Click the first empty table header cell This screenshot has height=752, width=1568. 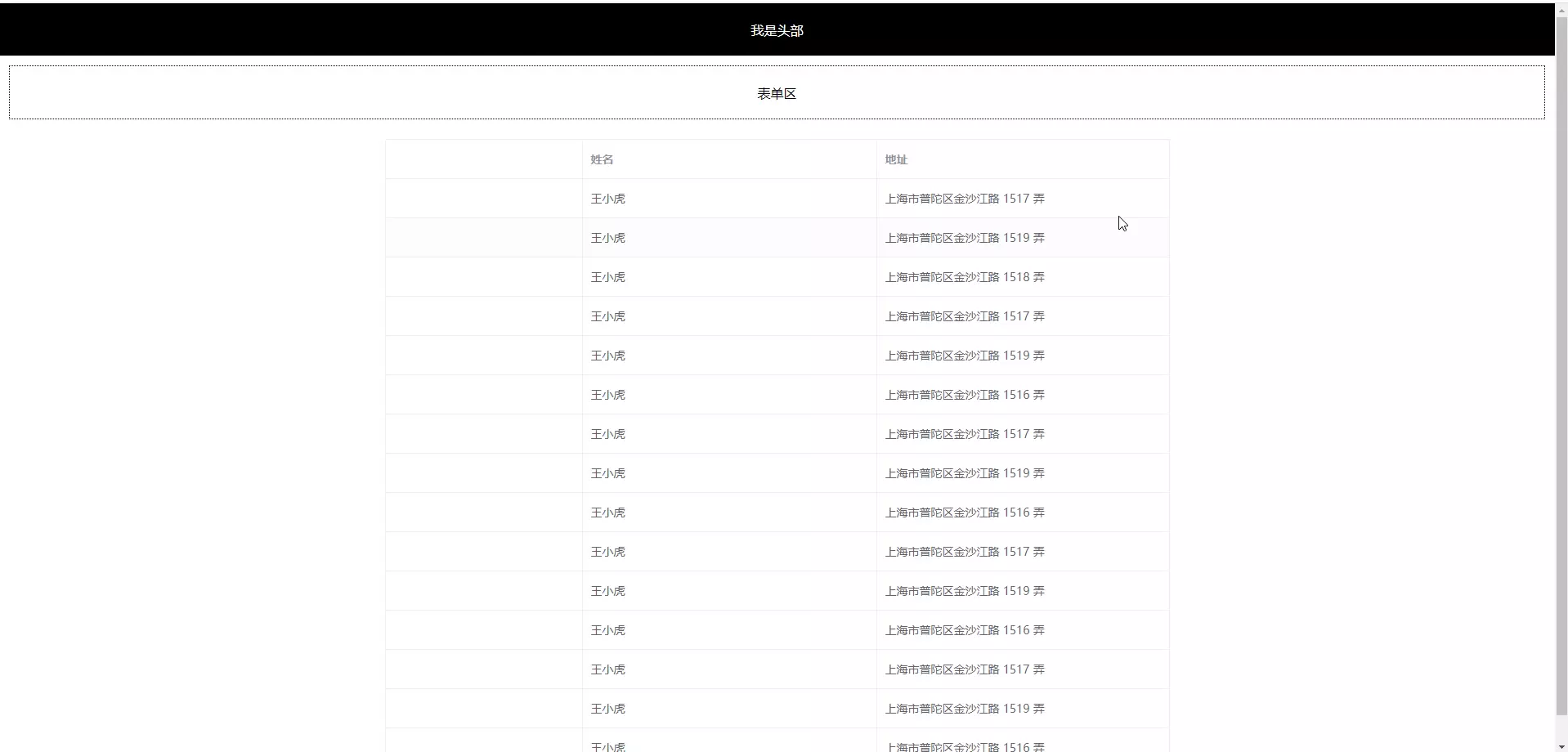pos(482,159)
